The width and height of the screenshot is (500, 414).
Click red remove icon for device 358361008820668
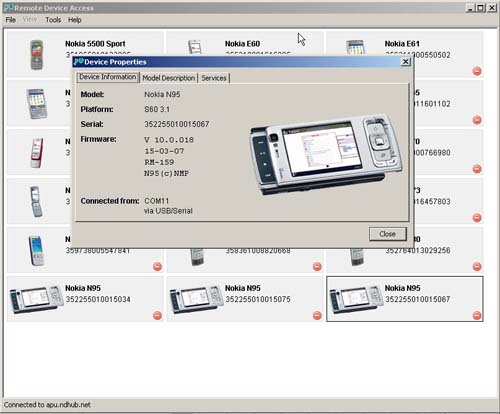coord(317,267)
